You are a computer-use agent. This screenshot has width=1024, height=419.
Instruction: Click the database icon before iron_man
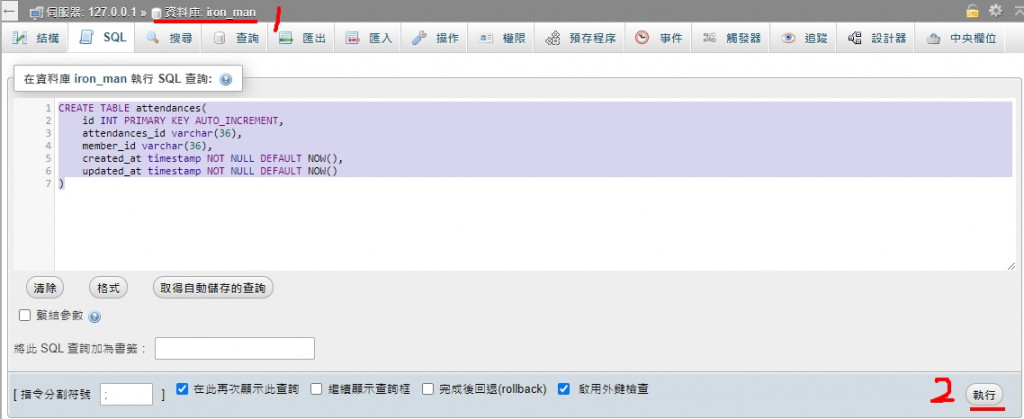[x=156, y=12]
